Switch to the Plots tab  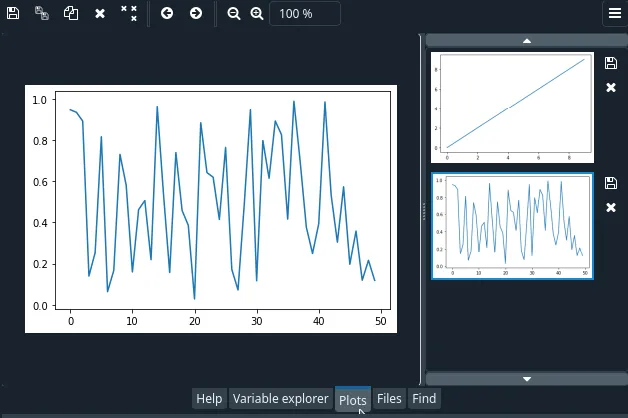click(x=352, y=400)
